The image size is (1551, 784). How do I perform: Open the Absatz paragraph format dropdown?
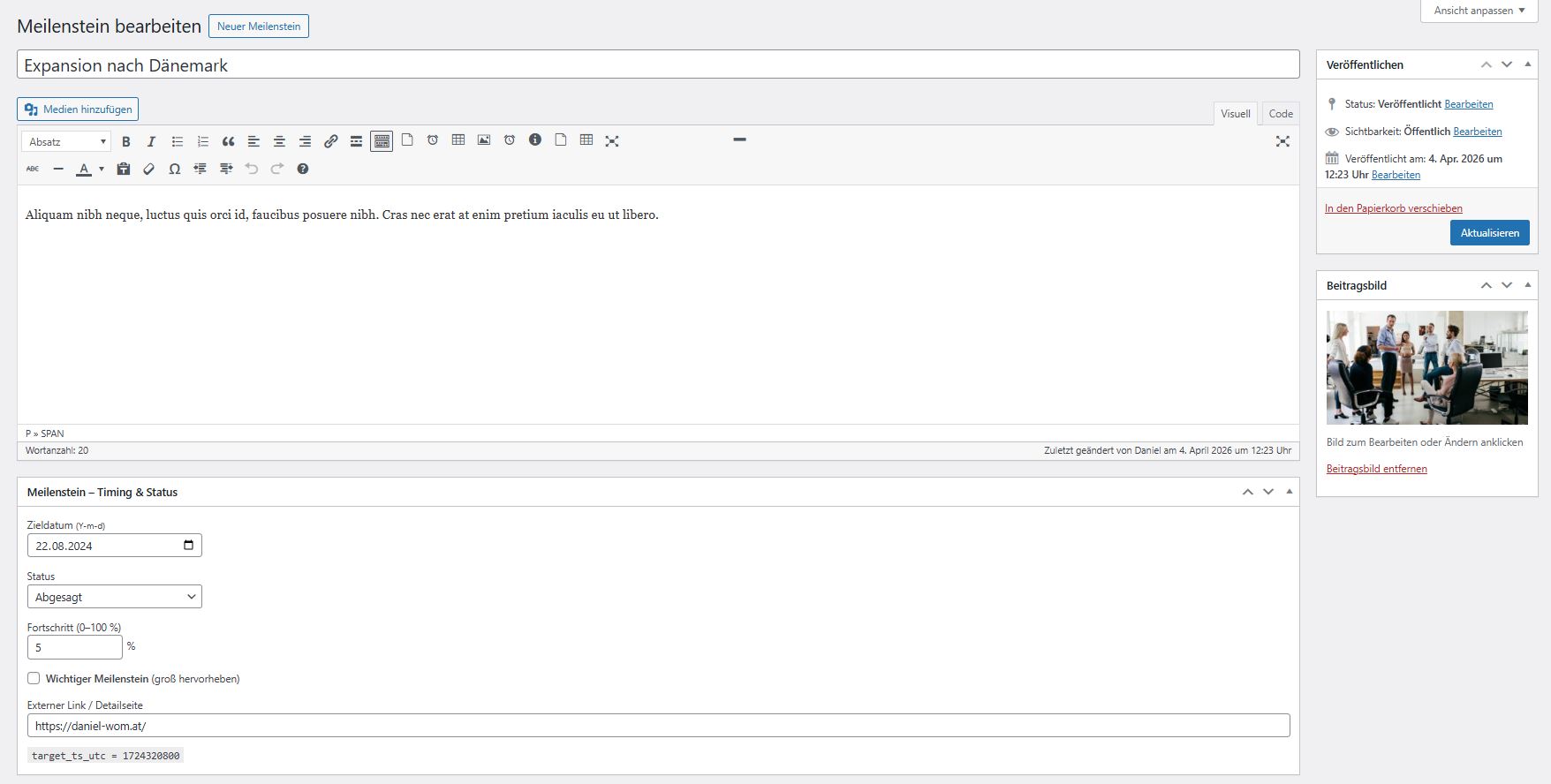[66, 141]
